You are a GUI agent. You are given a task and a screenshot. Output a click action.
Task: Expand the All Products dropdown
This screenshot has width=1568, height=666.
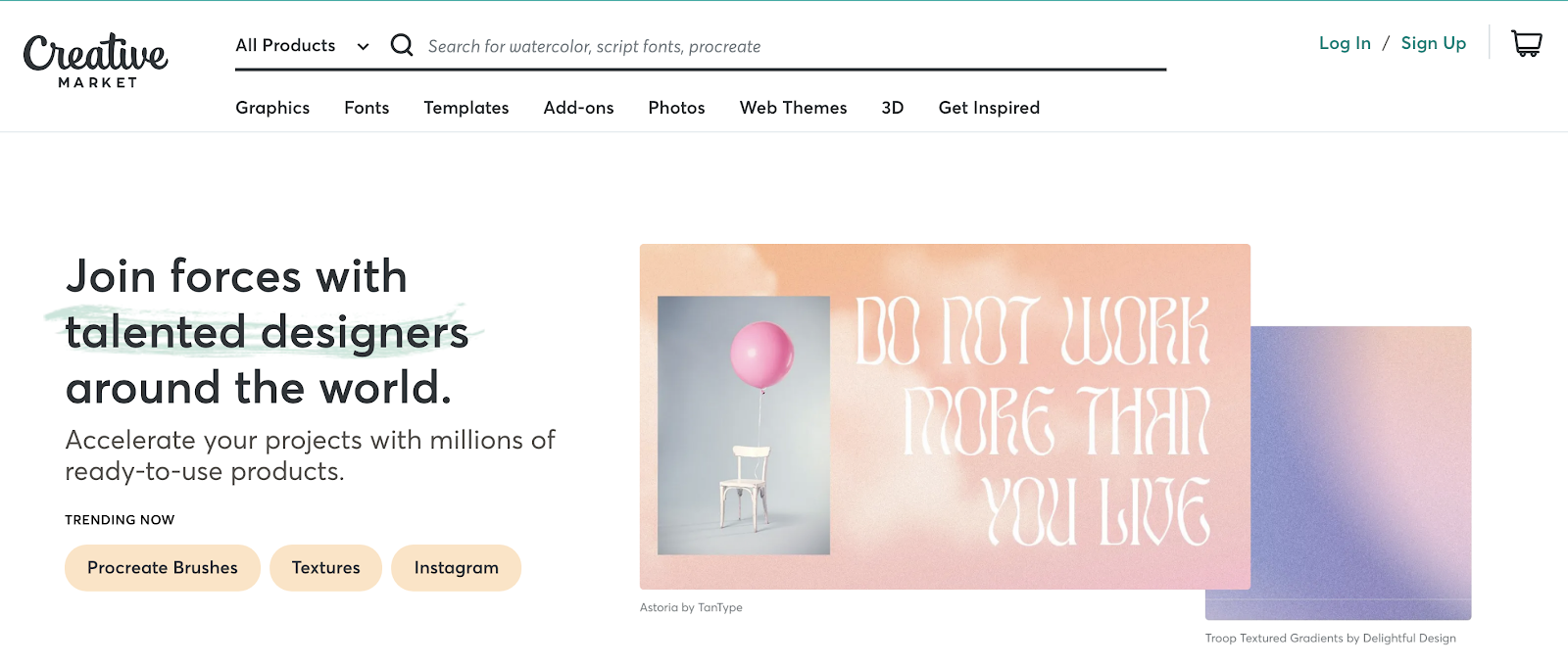click(x=302, y=46)
